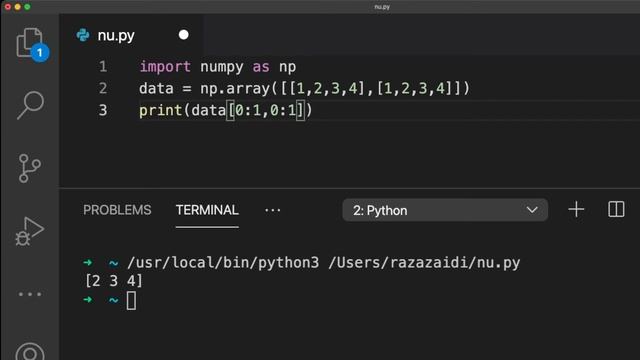Viewport: 640px width, 360px height.
Task: Click terminal output '[2 3 4]'
Action: [x=114, y=281]
